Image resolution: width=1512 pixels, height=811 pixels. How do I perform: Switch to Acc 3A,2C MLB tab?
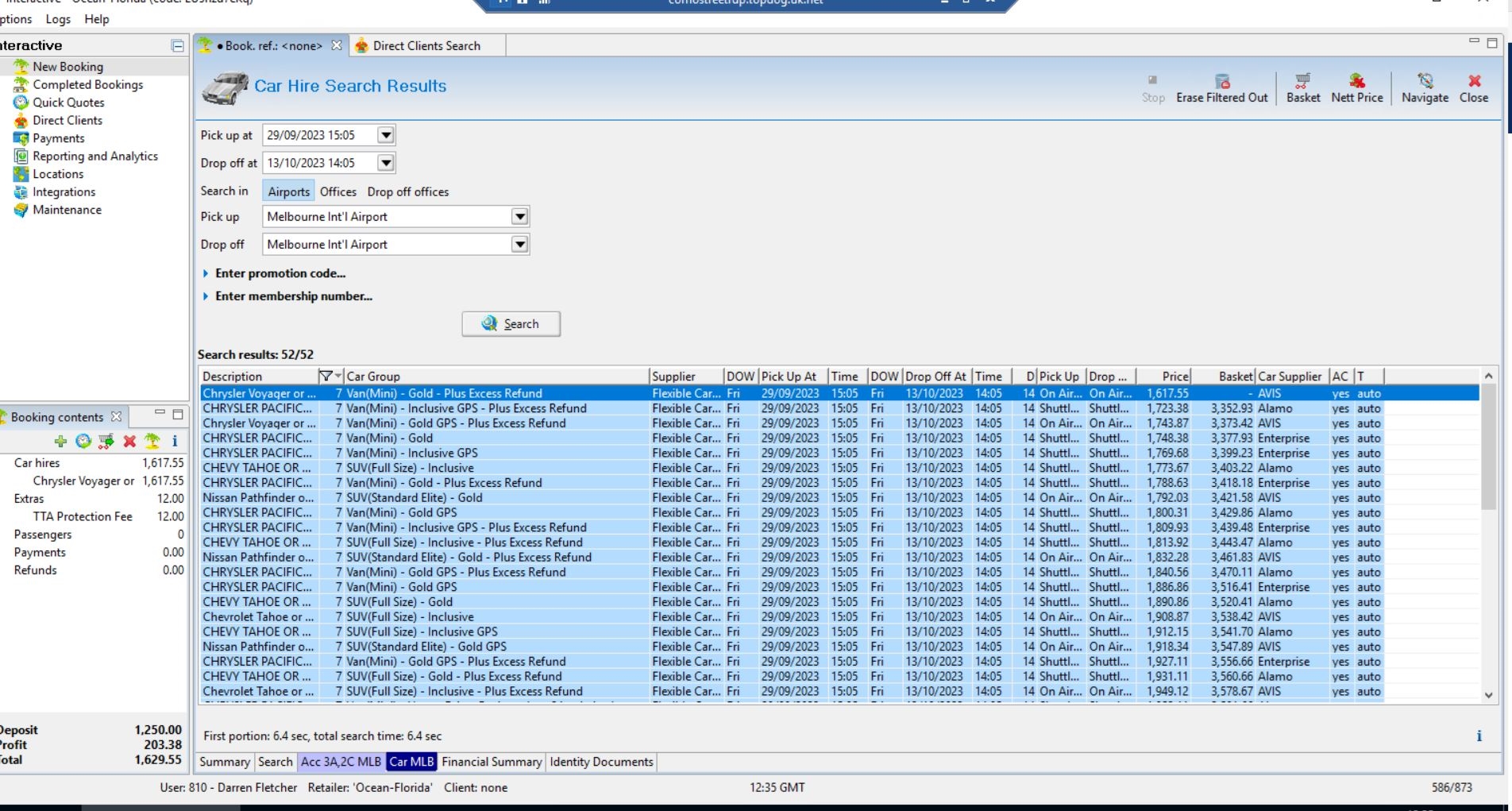point(341,762)
